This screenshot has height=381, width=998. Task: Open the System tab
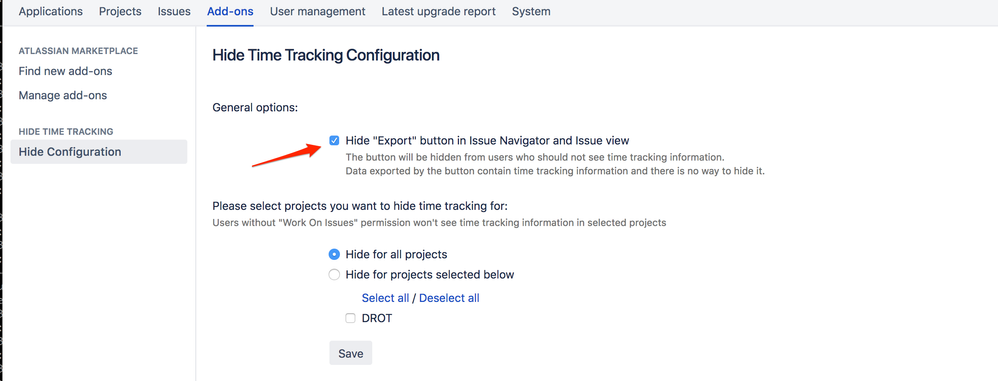531,11
